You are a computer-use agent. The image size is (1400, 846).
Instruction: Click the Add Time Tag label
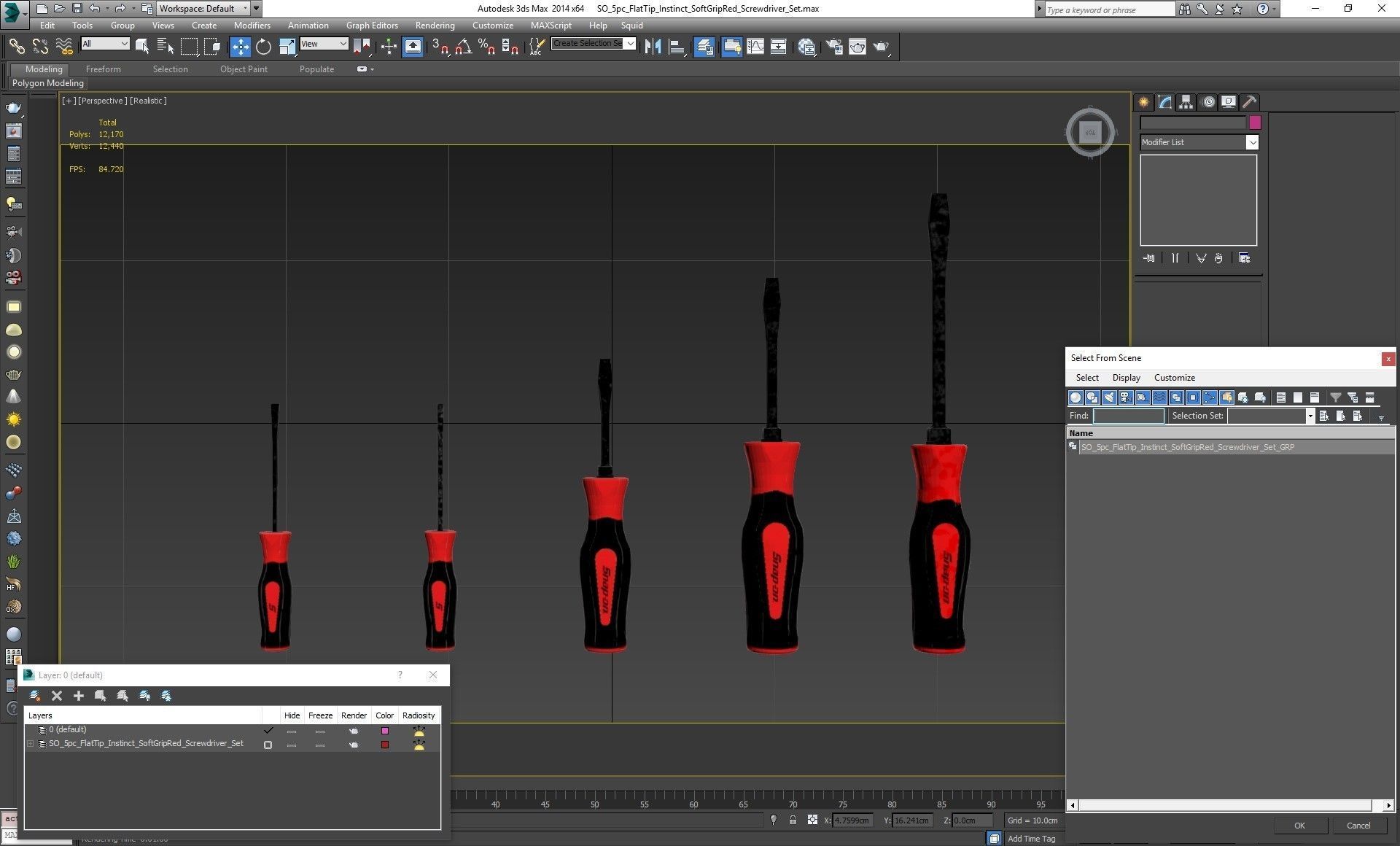tap(1031, 839)
